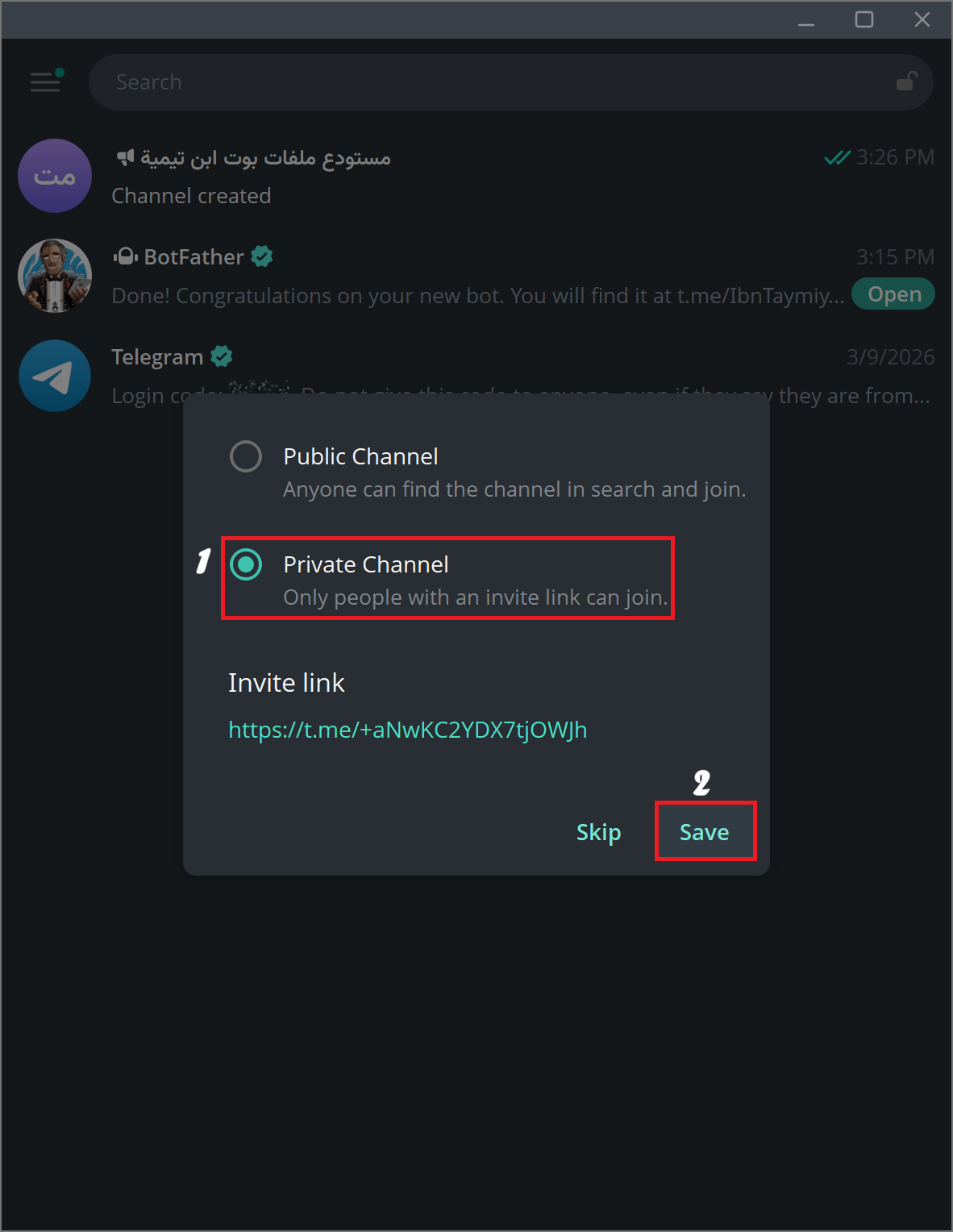The width and height of the screenshot is (953, 1232).
Task: Open the hamburger menu
Action: click(45, 81)
